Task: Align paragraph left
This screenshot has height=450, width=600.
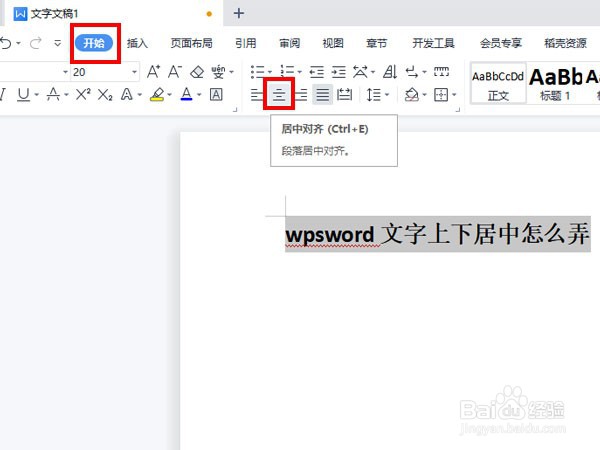Action: pyautogui.click(x=257, y=95)
